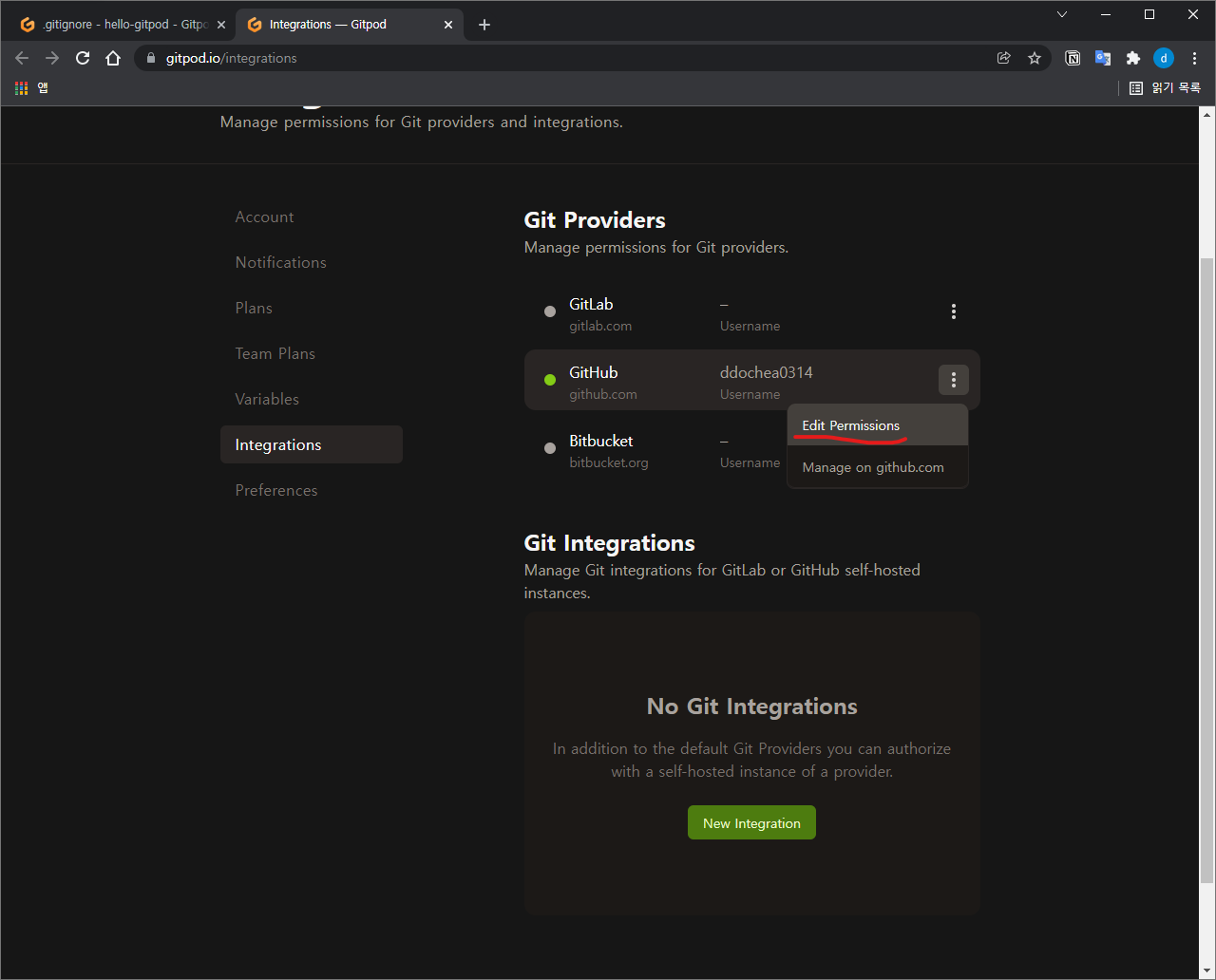
Task: Open the browser home page icon
Action: coord(113,58)
